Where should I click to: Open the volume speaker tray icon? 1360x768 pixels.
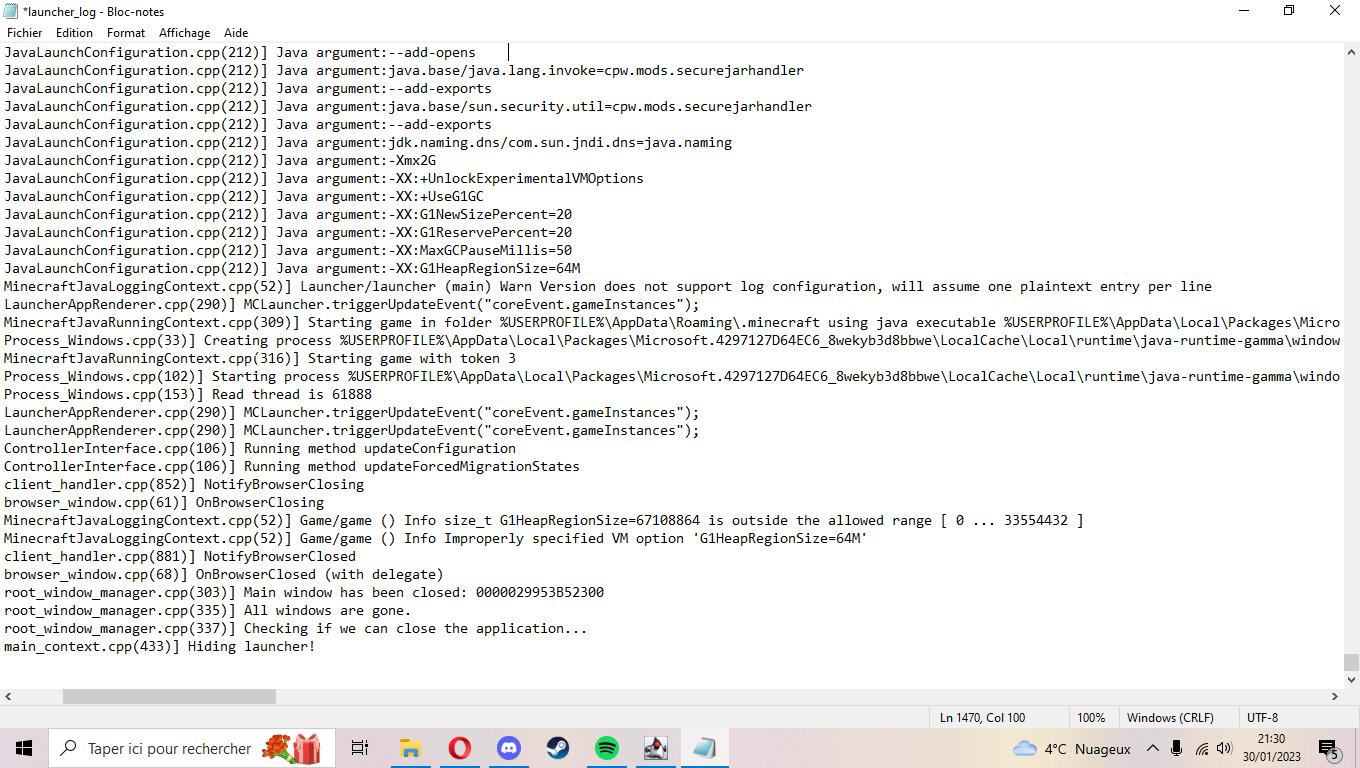pyautogui.click(x=1225, y=748)
